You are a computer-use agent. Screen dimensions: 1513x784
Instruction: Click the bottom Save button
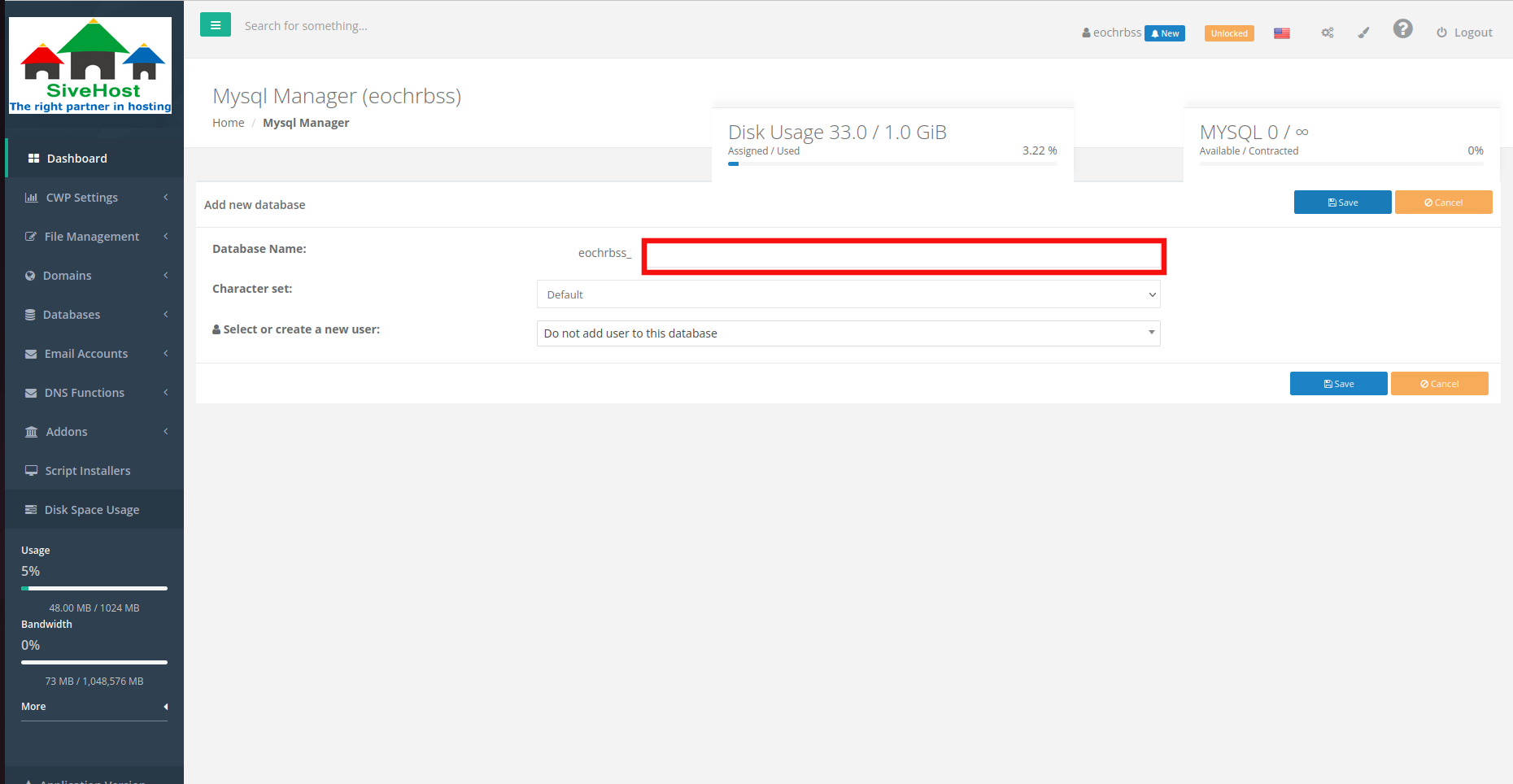point(1338,384)
